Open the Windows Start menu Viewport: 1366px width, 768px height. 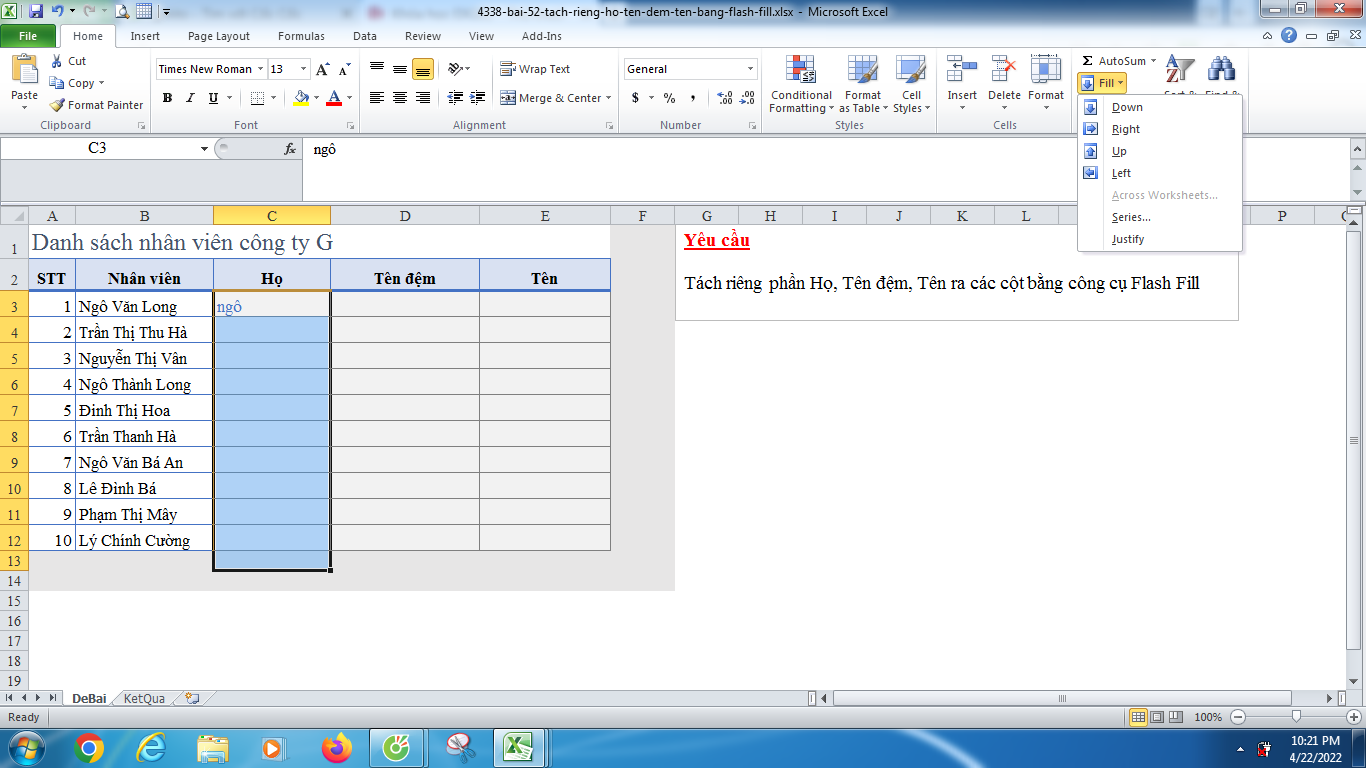pyautogui.click(x=25, y=748)
